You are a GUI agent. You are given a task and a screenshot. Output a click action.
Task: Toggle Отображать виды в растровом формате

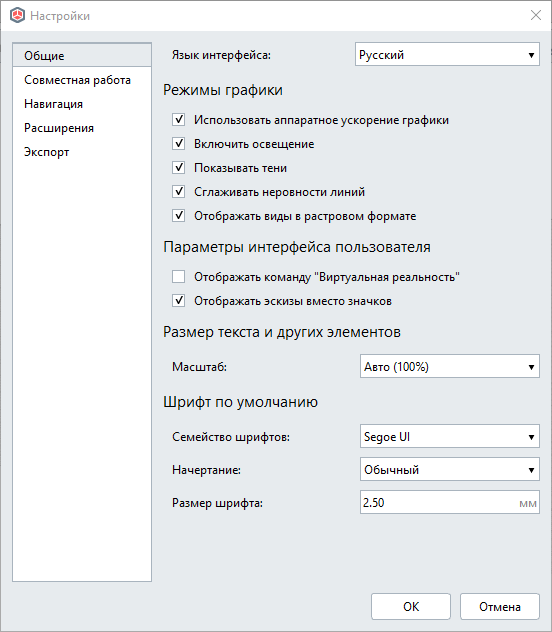click(x=178, y=216)
